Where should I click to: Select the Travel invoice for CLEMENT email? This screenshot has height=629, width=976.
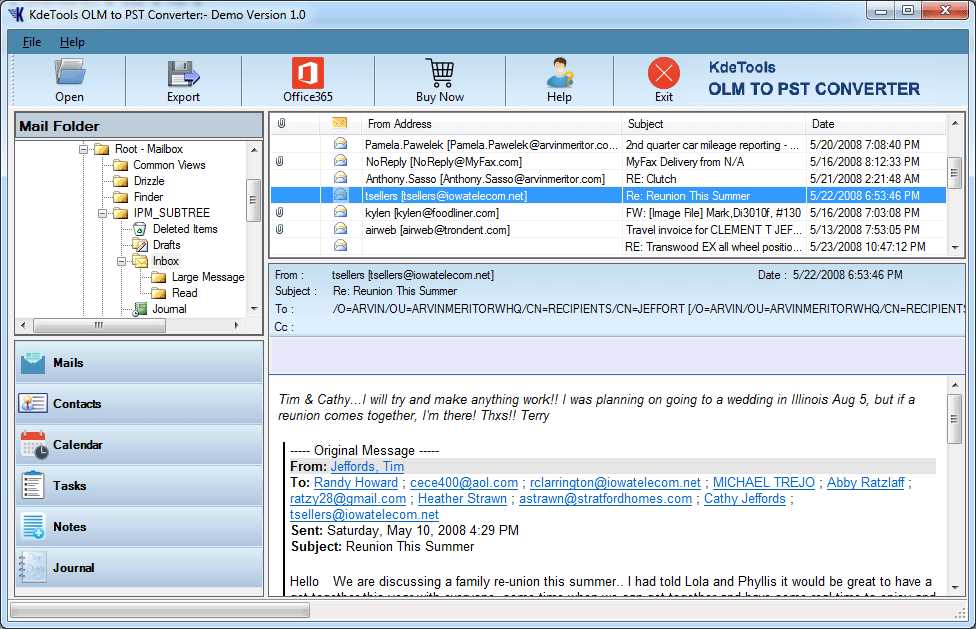coord(608,230)
